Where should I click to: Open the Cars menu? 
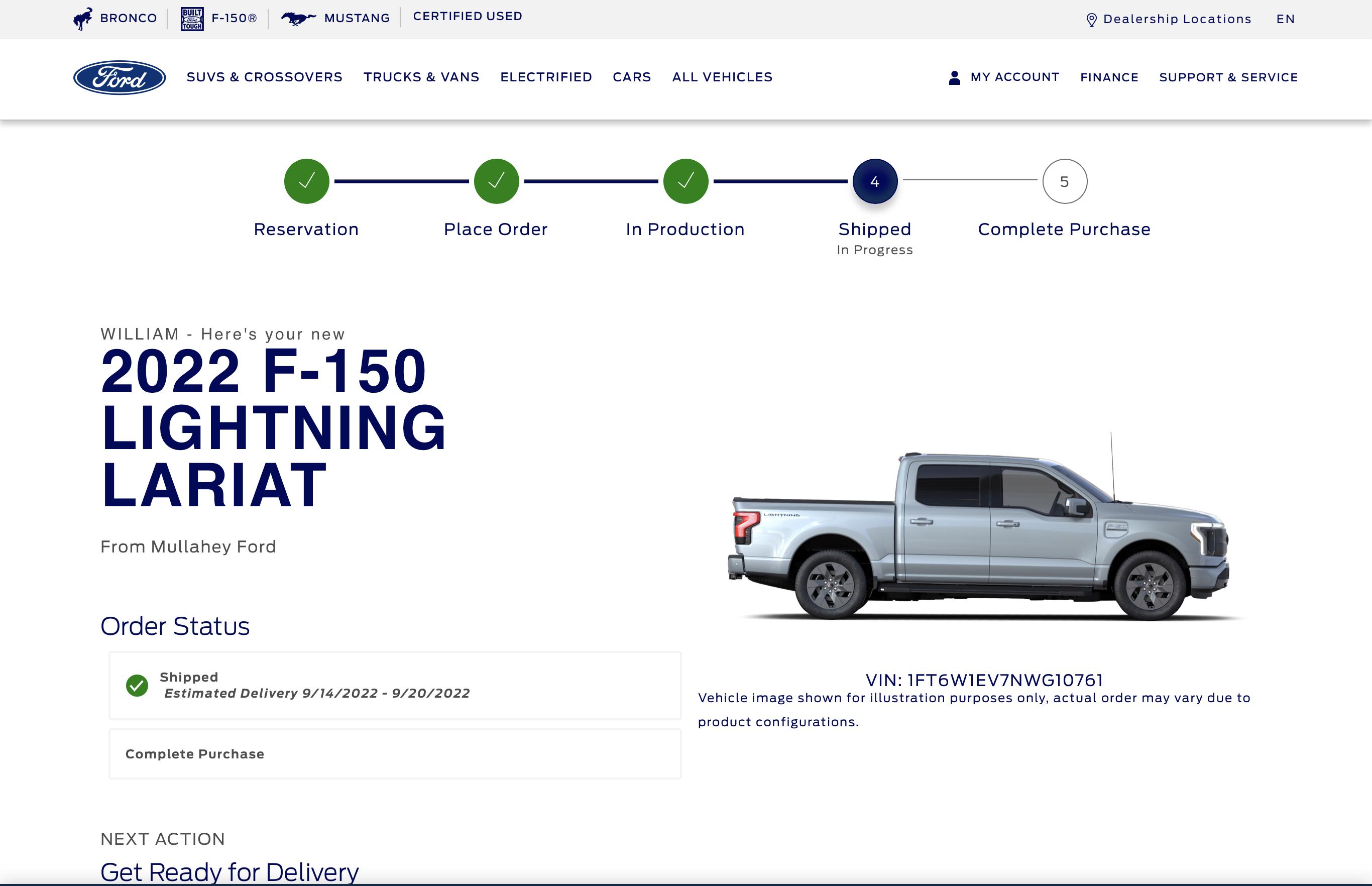[632, 77]
